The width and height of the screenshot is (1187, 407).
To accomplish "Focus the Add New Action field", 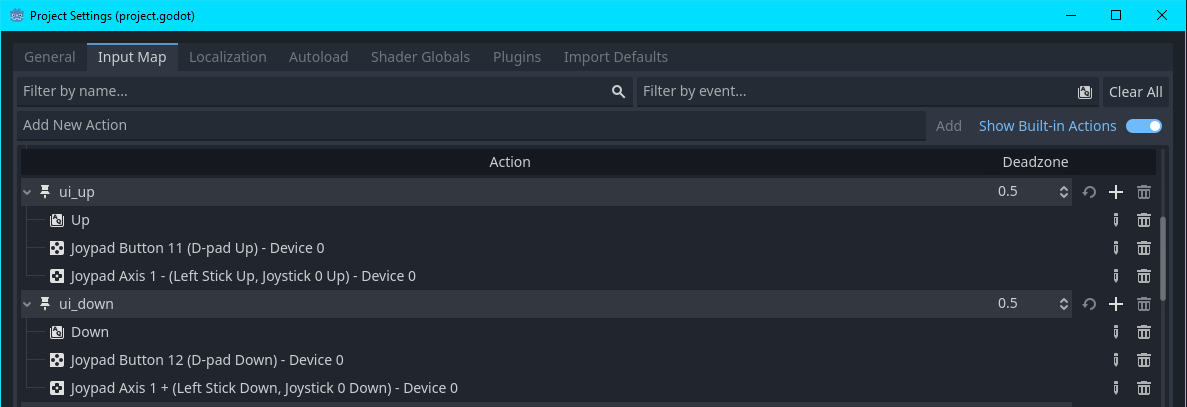I will click(x=471, y=126).
